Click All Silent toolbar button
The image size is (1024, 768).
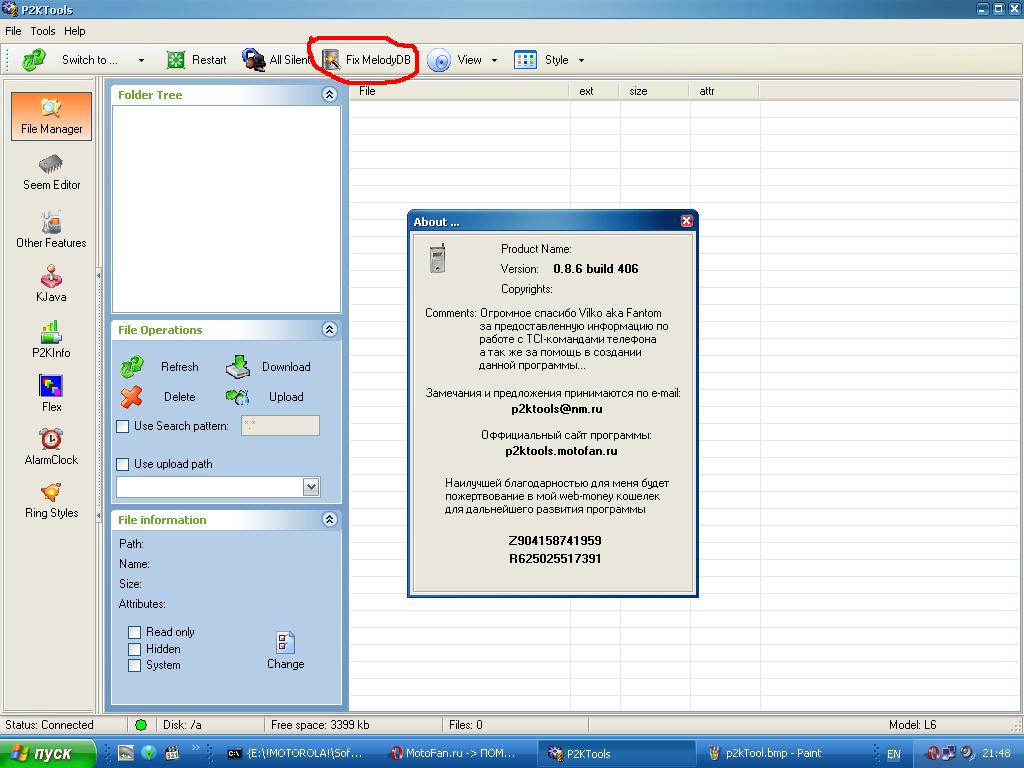pos(276,60)
